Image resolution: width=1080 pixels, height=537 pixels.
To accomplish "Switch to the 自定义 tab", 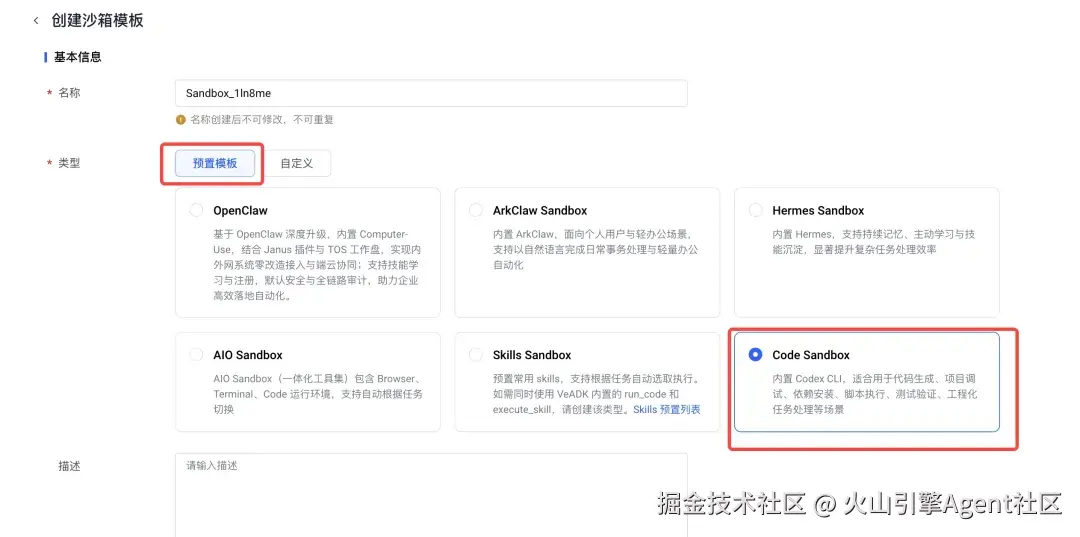I will [x=297, y=163].
